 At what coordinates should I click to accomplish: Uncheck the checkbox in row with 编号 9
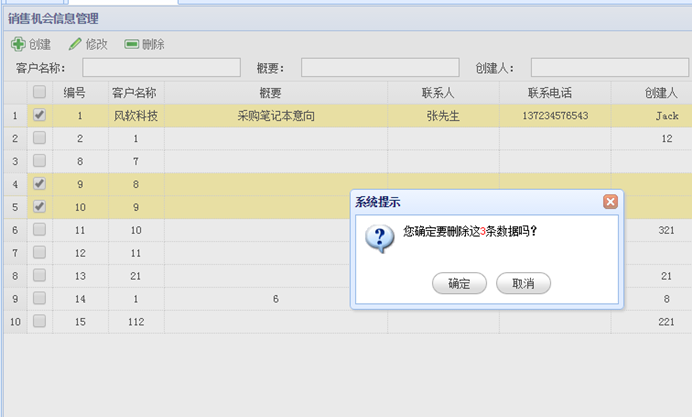pyautogui.click(x=39, y=184)
